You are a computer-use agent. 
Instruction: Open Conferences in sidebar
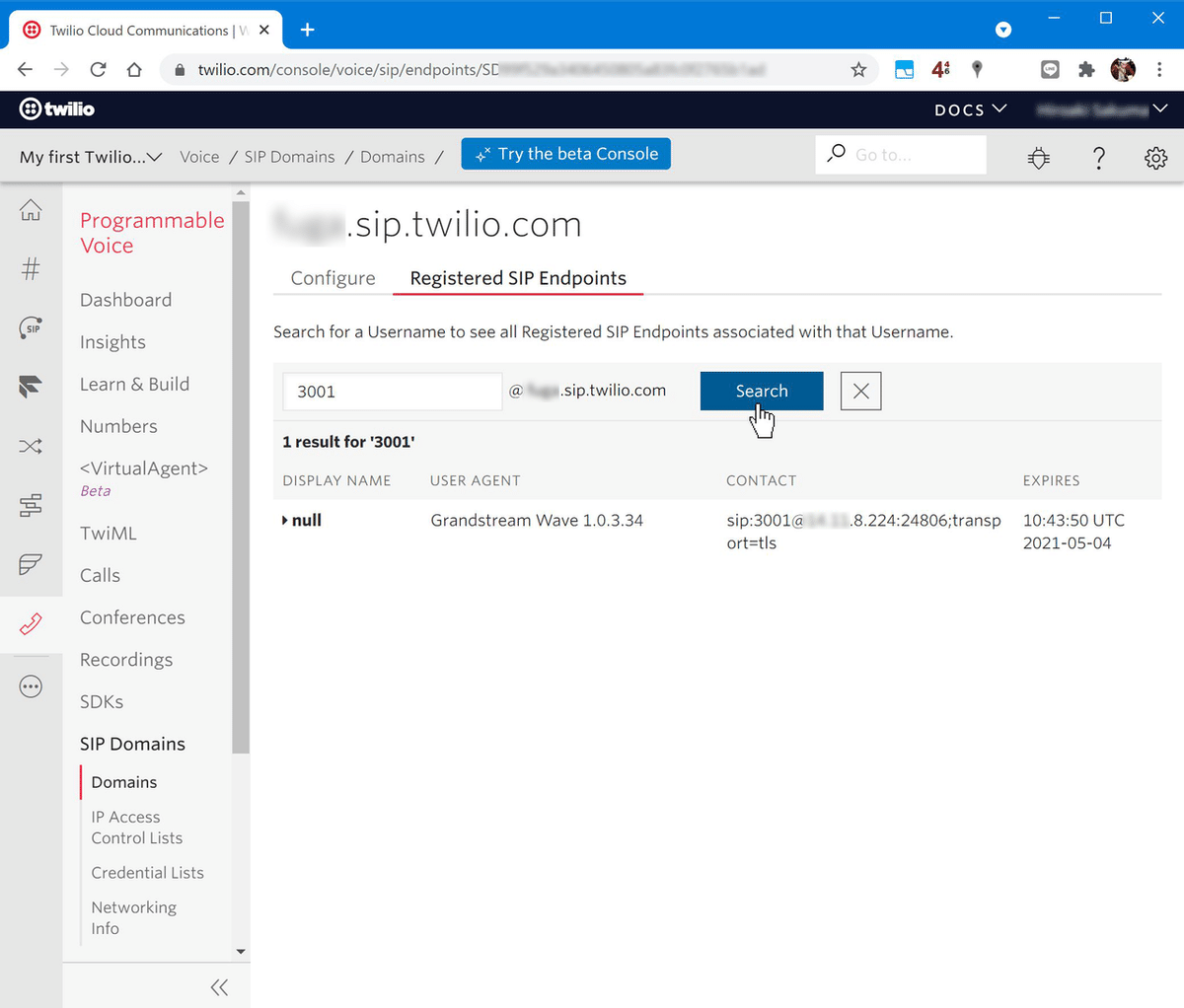tap(132, 617)
